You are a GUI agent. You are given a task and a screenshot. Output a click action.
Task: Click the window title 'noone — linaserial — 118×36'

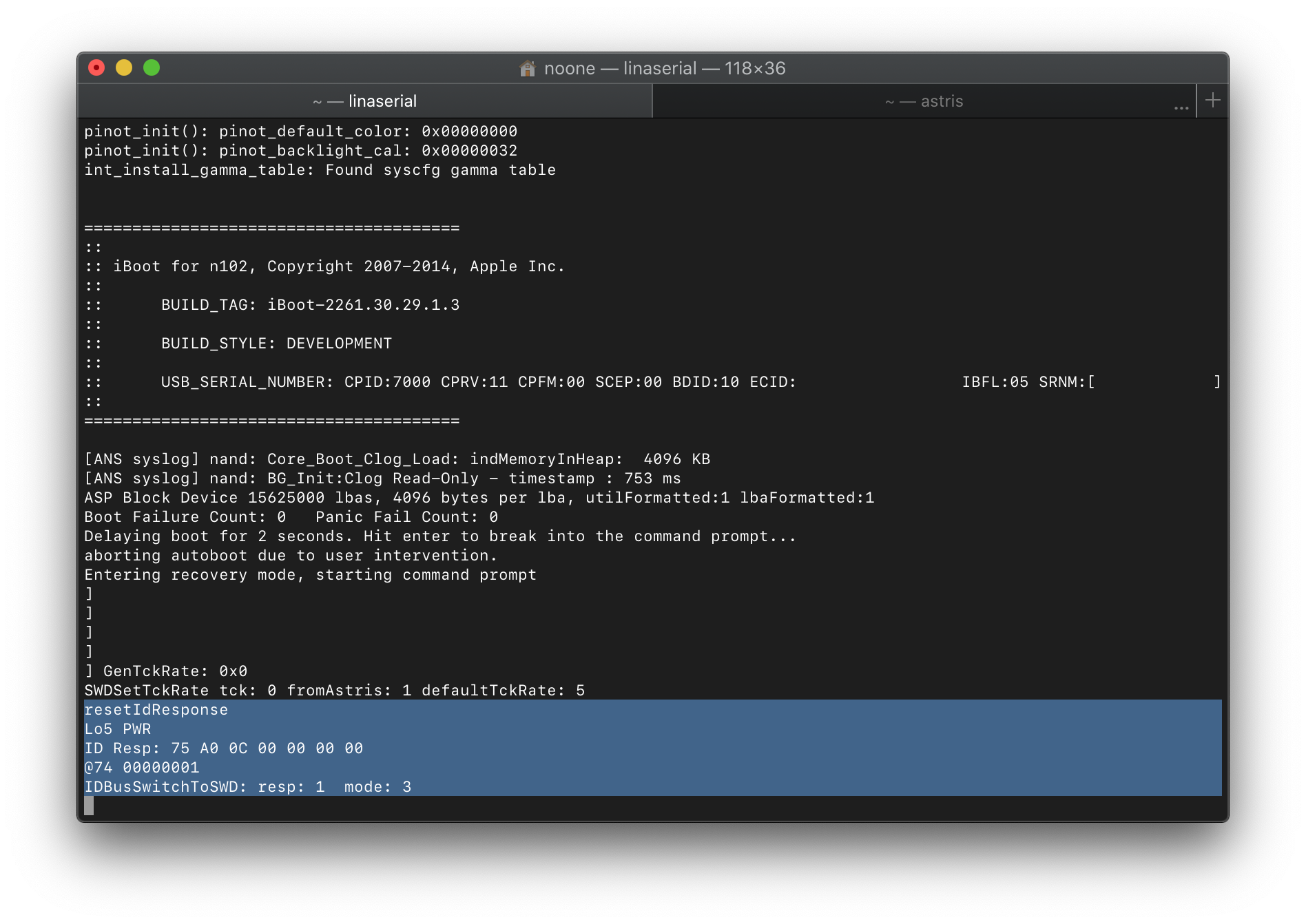[665, 68]
